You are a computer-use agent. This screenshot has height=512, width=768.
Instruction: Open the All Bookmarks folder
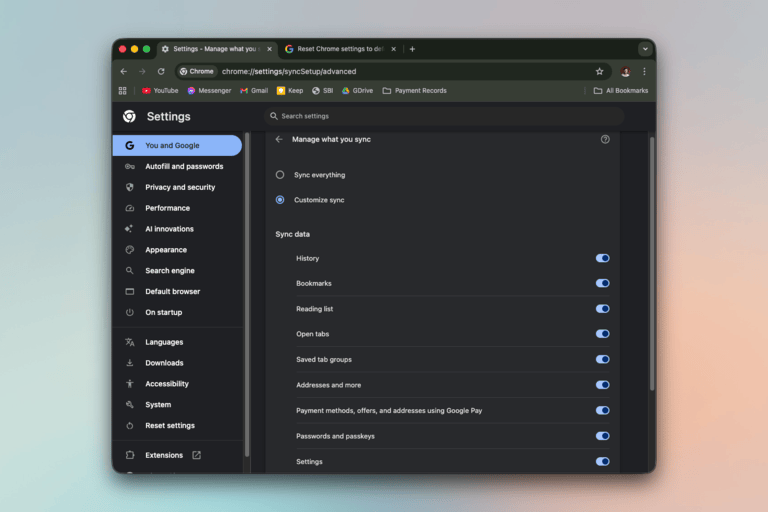tap(621, 91)
